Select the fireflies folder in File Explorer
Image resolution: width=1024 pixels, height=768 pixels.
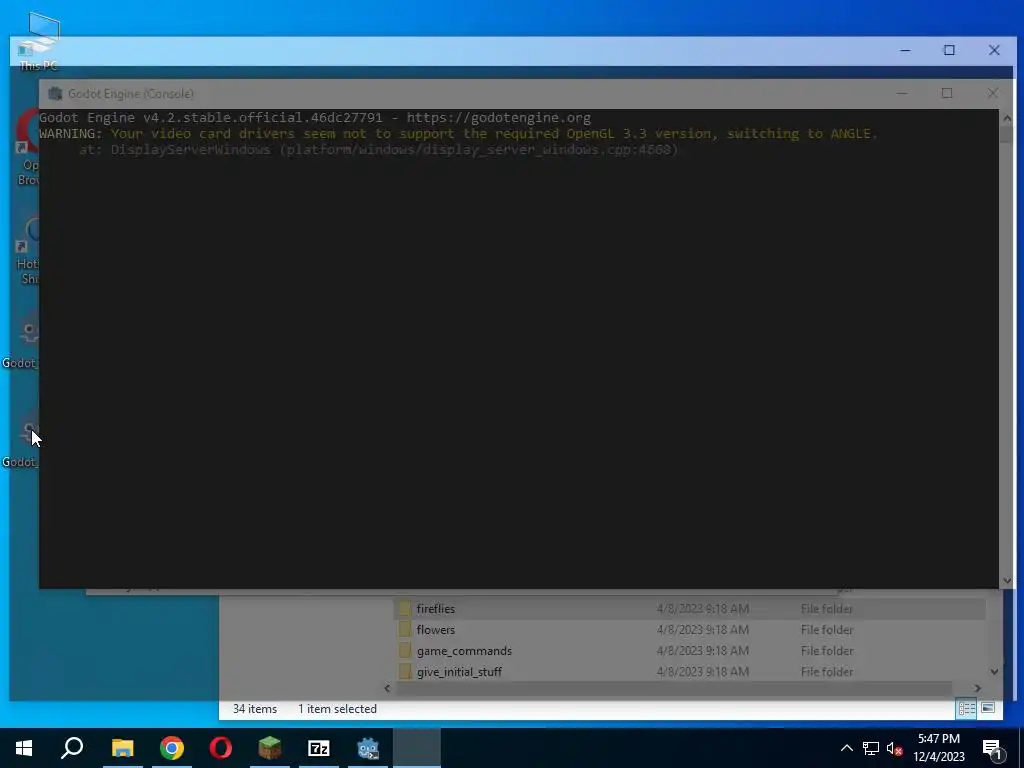689,609
